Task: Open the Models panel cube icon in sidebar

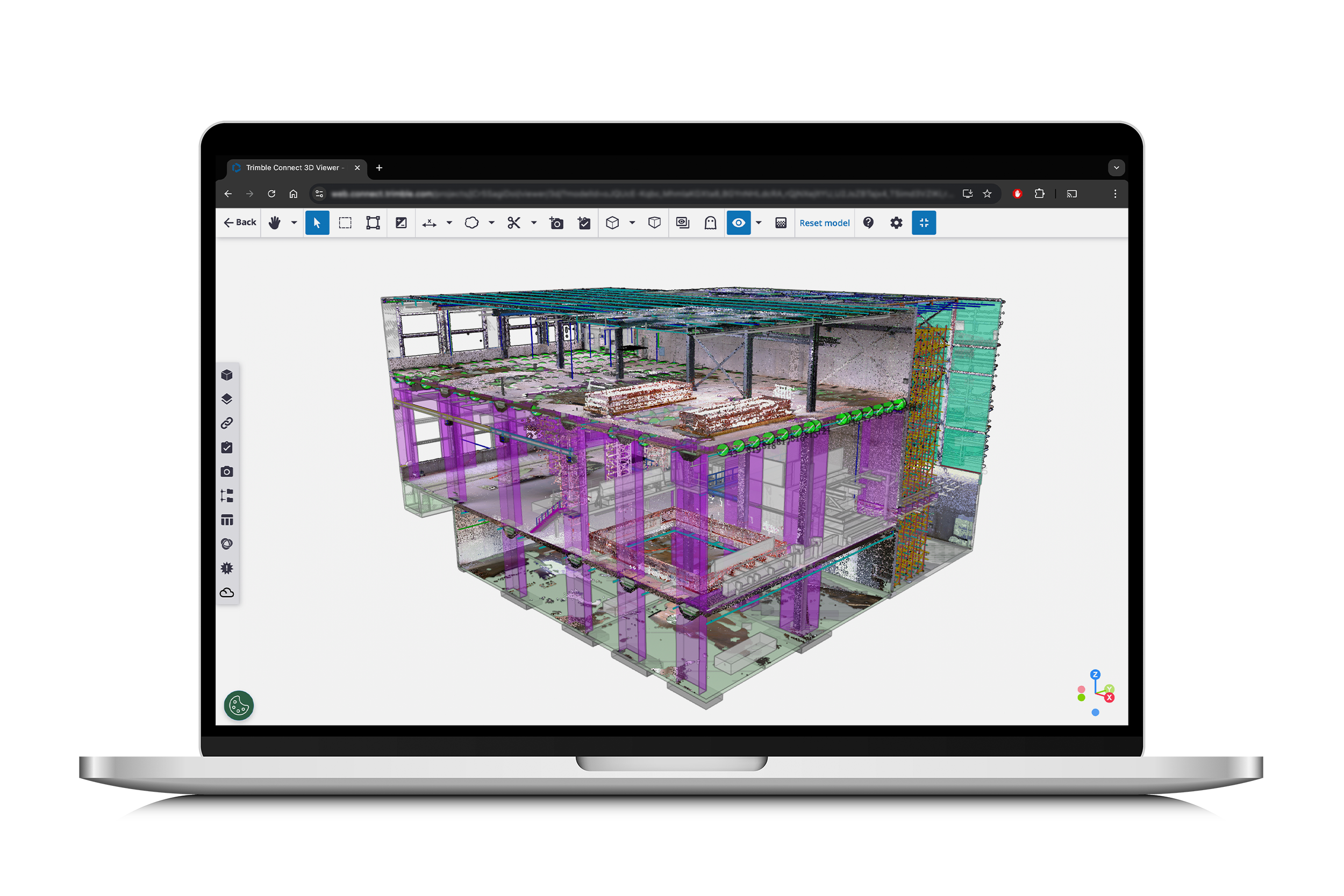Action: [x=227, y=375]
